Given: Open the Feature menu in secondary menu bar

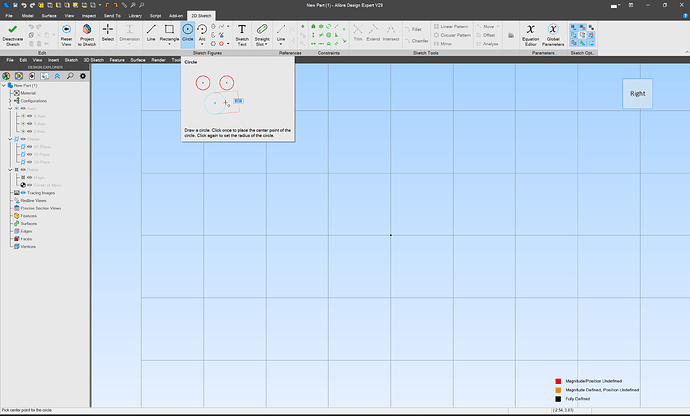Looking at the screenshot, I should coord(117,60).
